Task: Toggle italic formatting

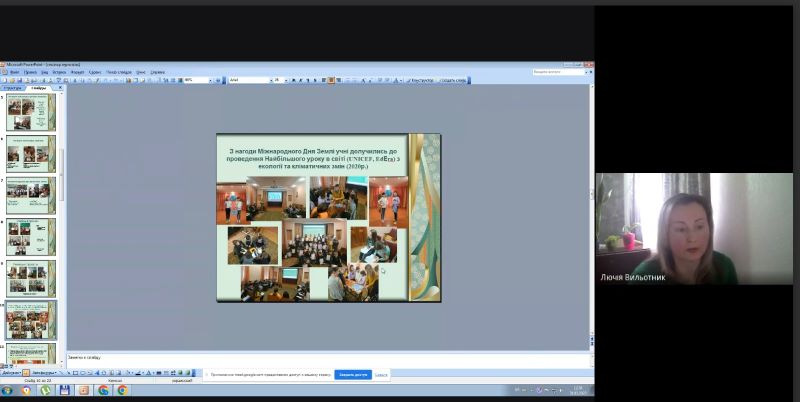Action: coord(301,80)
